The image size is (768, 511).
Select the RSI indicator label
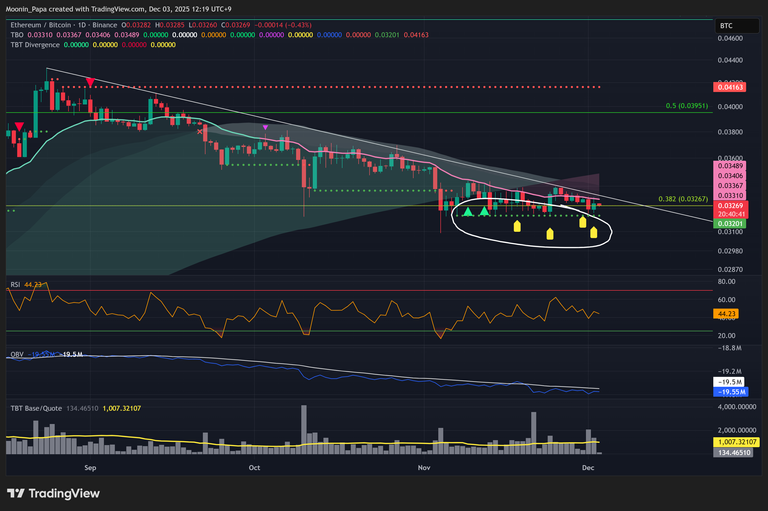click(13, 284)
